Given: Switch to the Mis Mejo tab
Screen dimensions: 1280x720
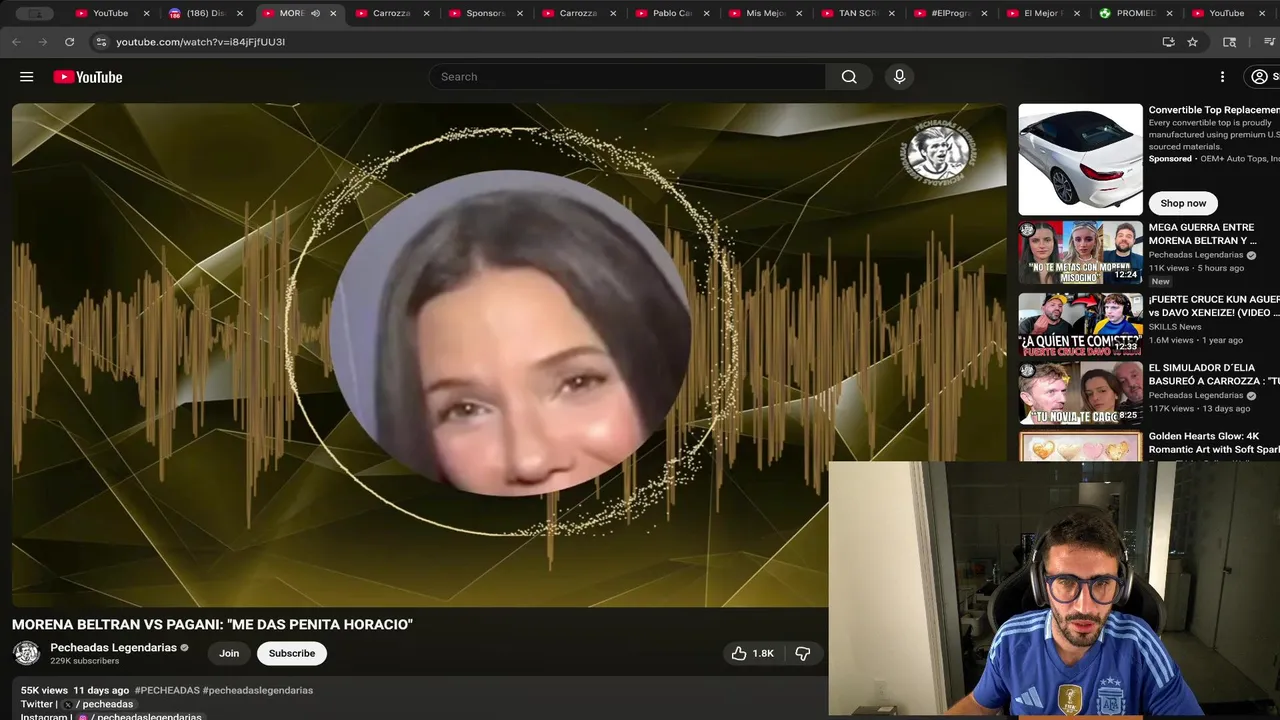Looking at the screenshot, I should pos(764,13).
